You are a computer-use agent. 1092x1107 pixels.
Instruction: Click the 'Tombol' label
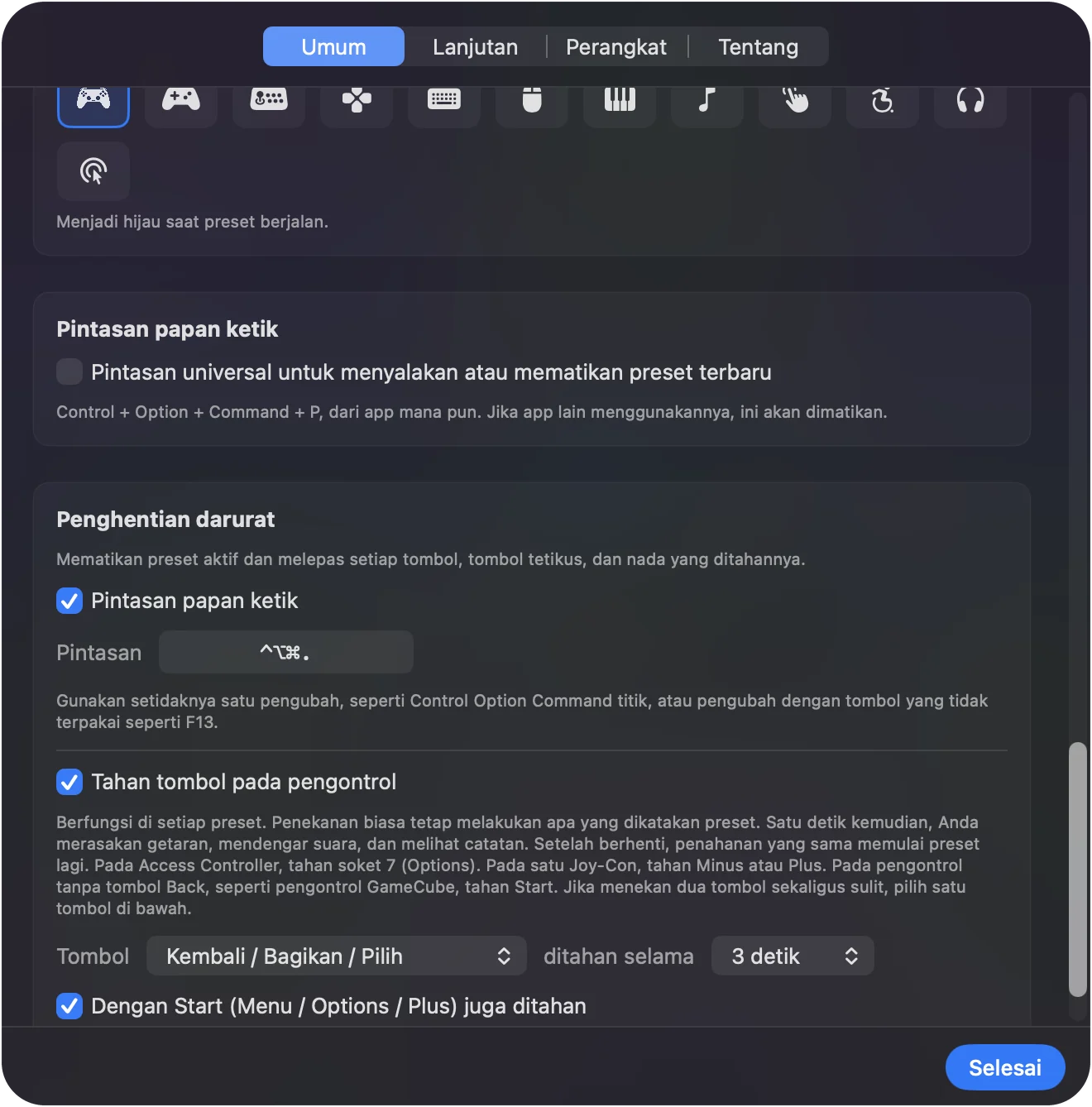click(x=93, y=956)
